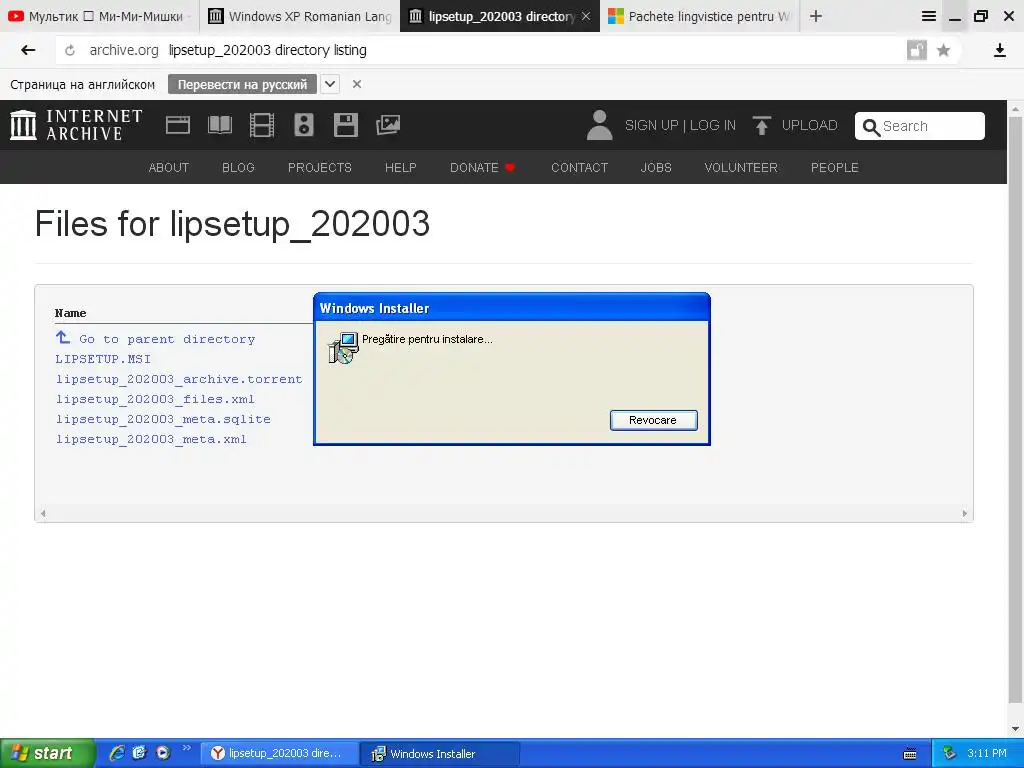1024x768 pixels.
Task: Open the BLOG menu item
Action: pyautogui.click(x=238, y=168)
